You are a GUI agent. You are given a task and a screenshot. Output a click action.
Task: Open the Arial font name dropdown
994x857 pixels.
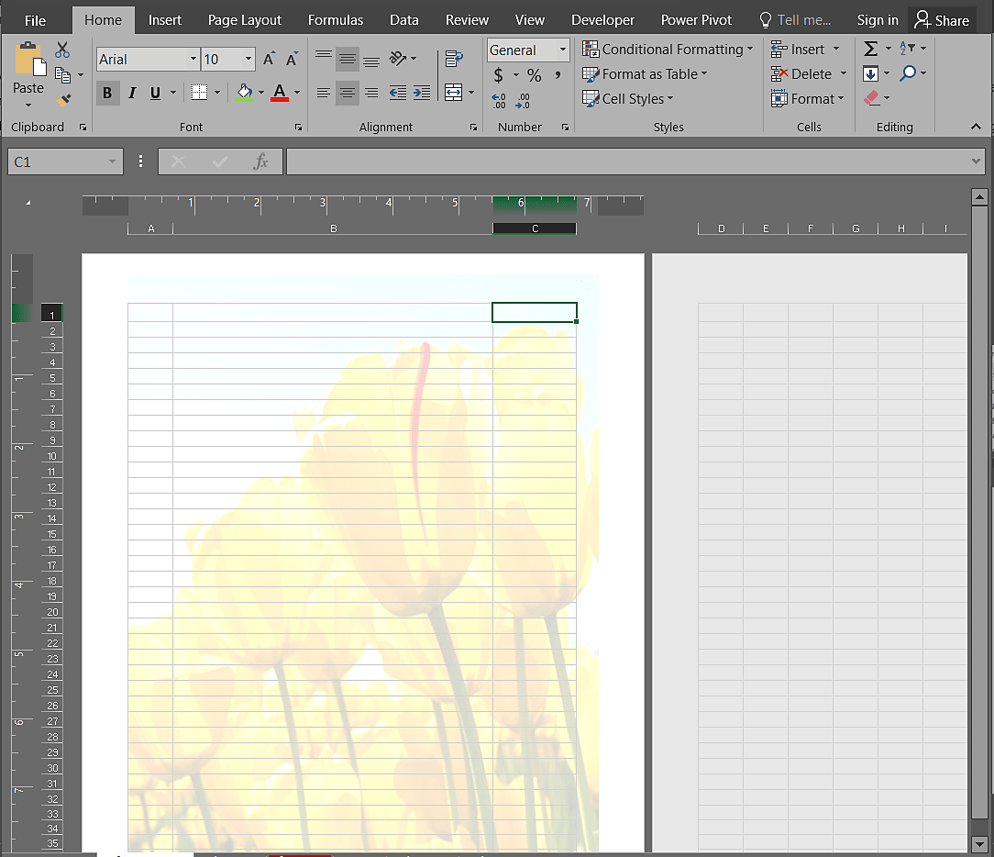(193, 60)
